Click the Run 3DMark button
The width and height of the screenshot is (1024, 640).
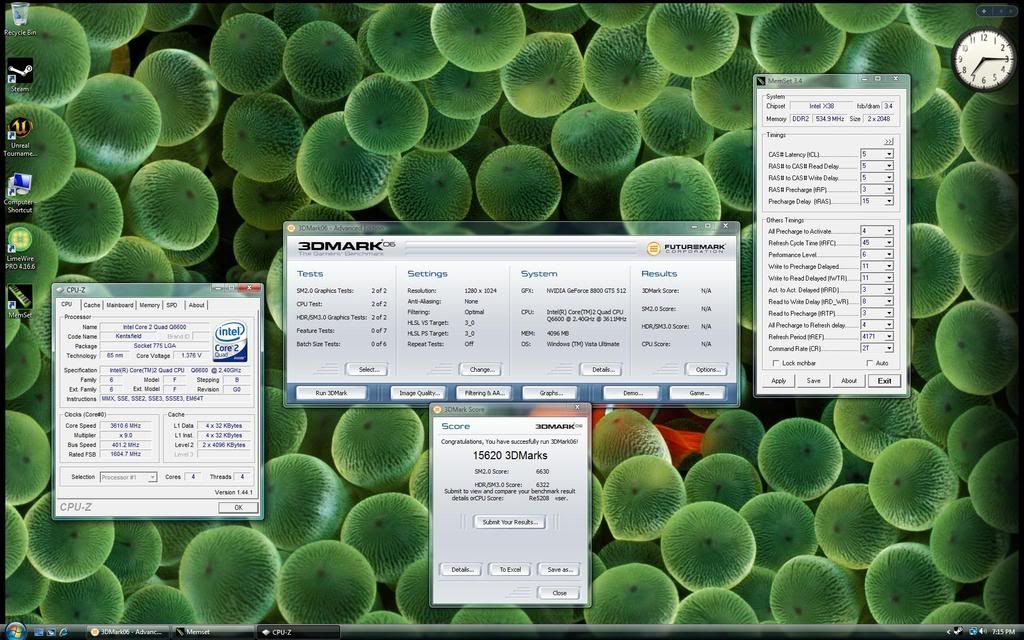tap(331, 393)
